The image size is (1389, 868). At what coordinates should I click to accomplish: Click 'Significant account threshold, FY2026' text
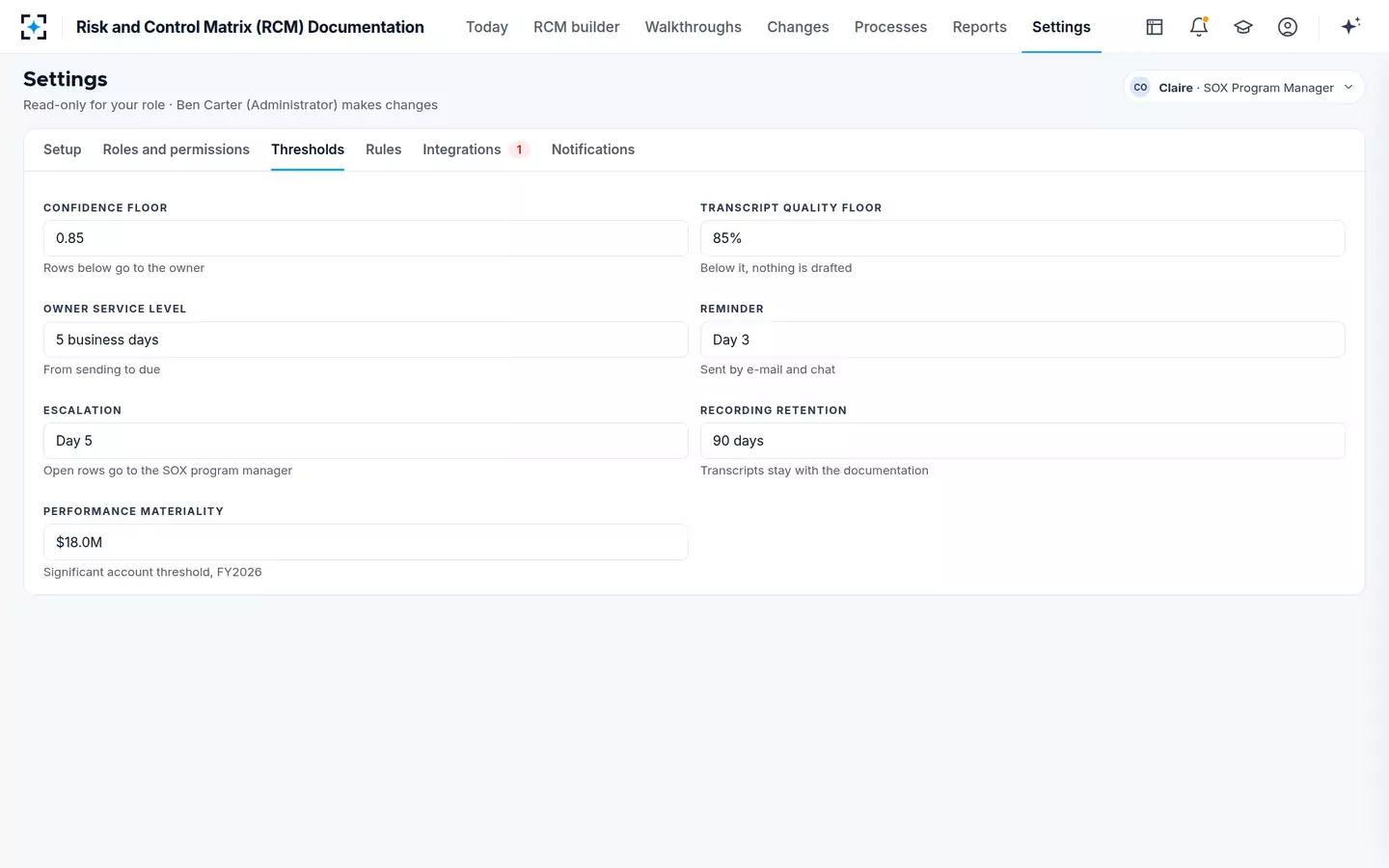(x=152, y=572)
